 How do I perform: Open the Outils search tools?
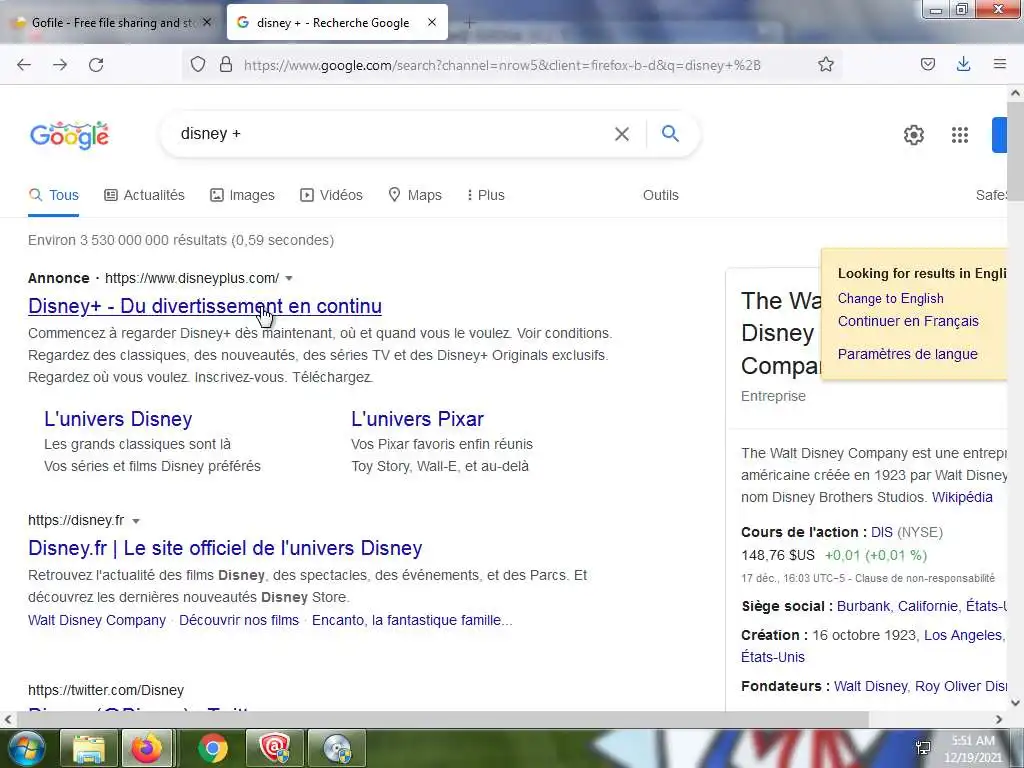[660, 195]
